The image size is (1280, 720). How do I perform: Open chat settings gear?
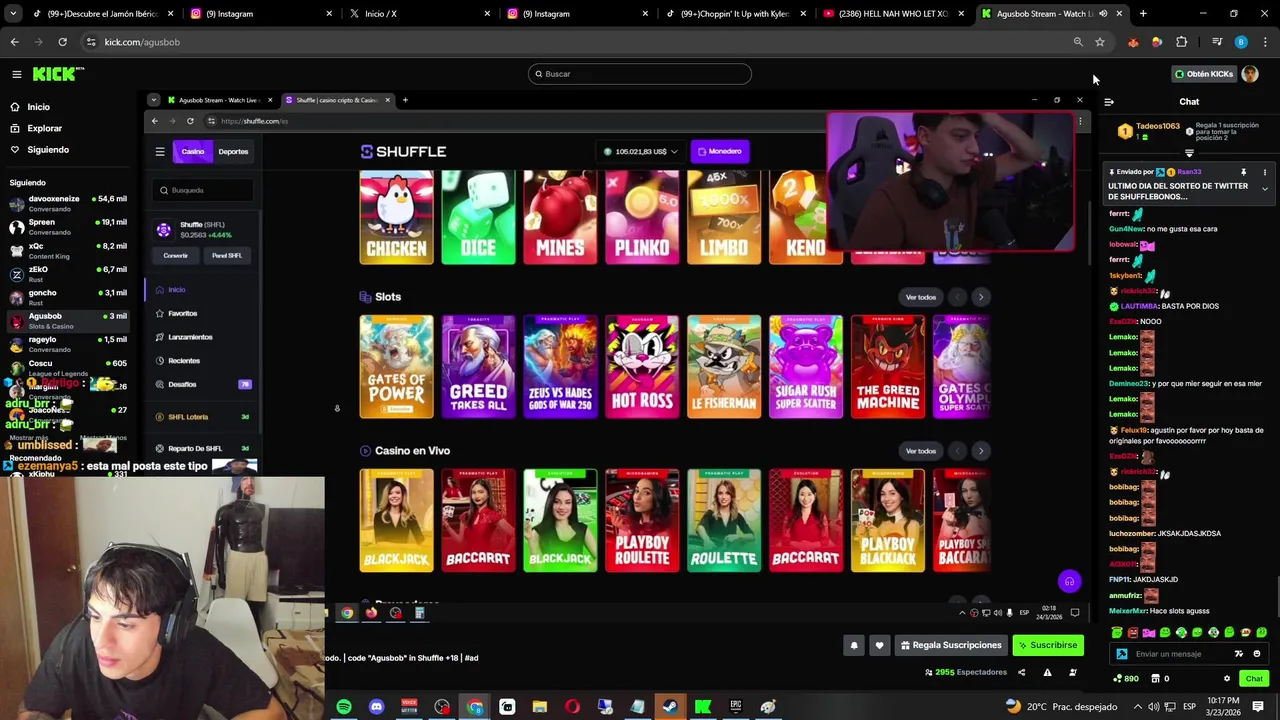coord(1227,679)
